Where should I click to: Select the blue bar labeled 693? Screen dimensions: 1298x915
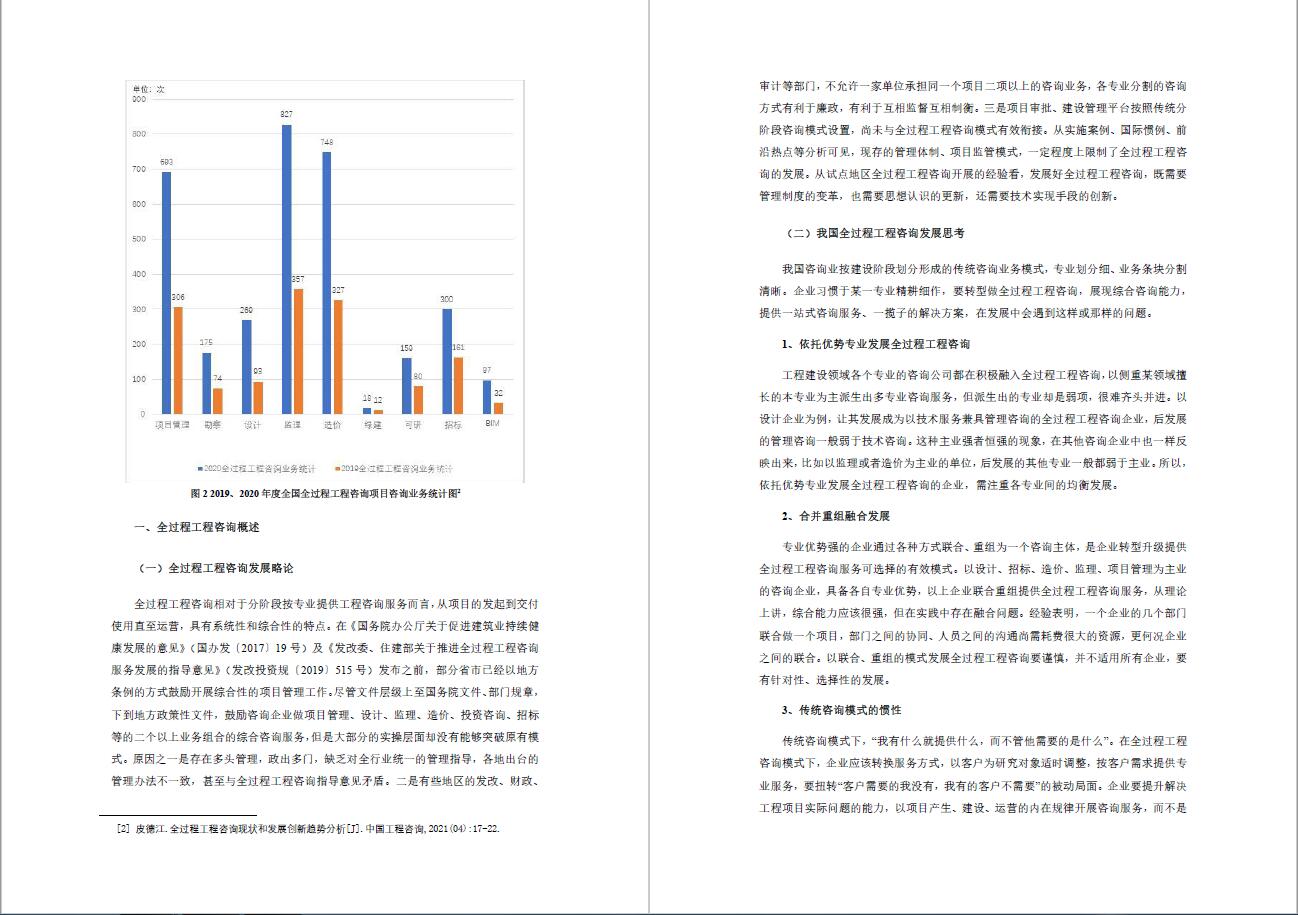[x=166, y=292]
